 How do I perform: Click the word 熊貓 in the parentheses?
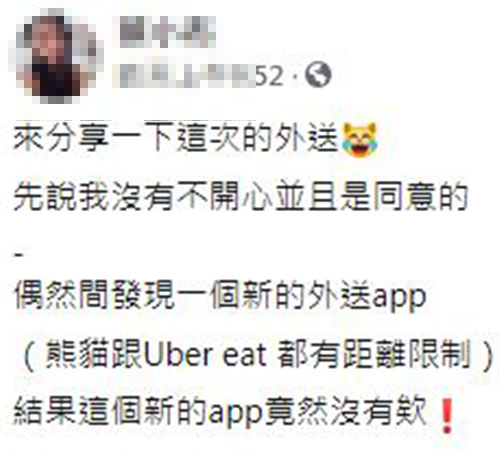pos(78,354)
